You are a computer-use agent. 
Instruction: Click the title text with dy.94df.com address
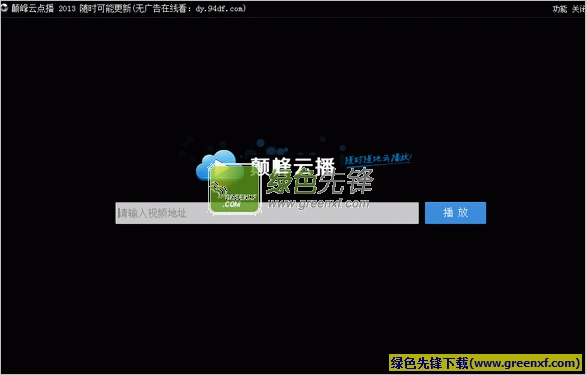tap(128, 8)
